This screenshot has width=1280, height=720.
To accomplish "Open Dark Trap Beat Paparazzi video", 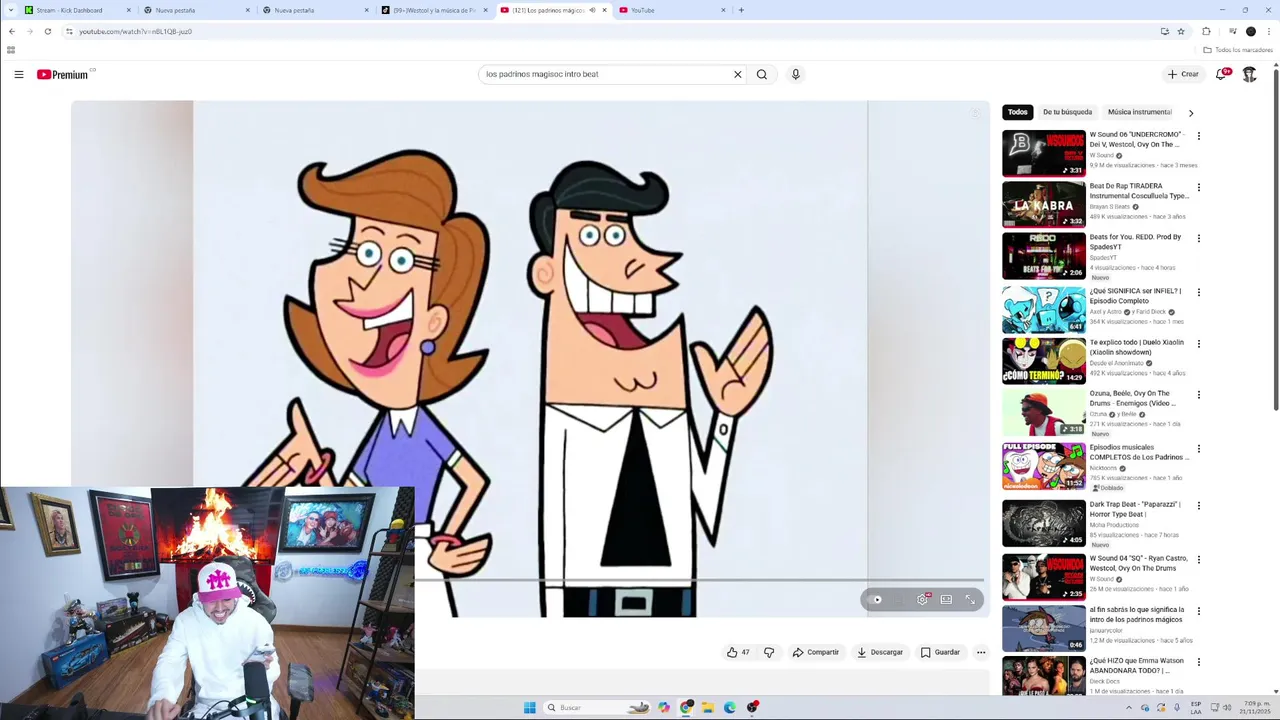I will click(x=1044, y=523).
